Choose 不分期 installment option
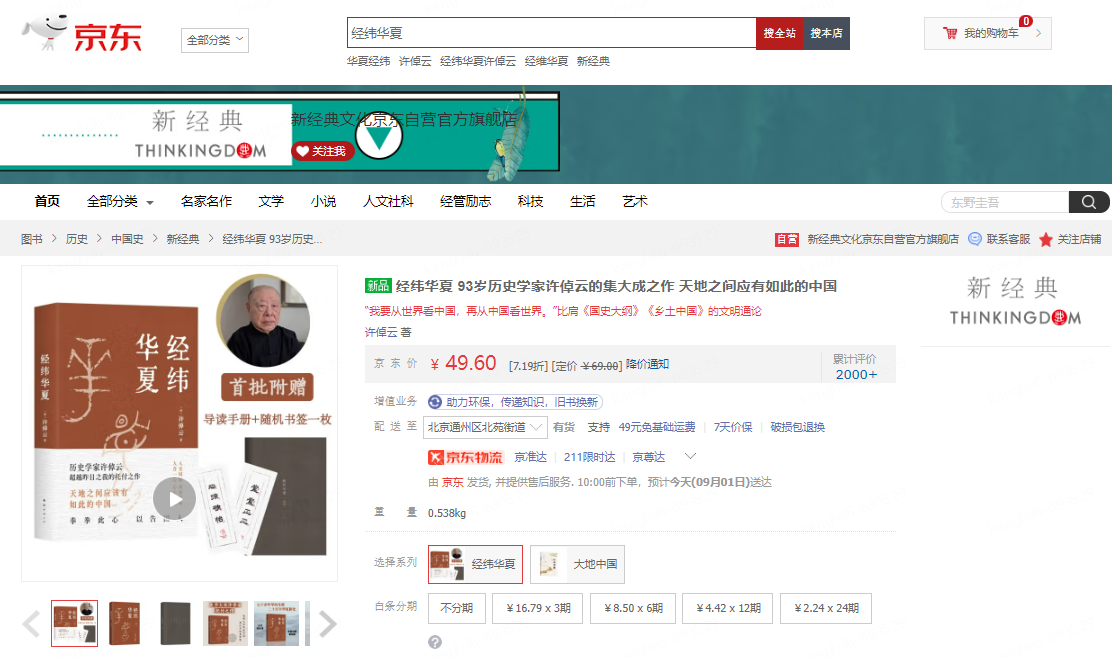This screenshot has width=1112, height=658. pos(457,608)
